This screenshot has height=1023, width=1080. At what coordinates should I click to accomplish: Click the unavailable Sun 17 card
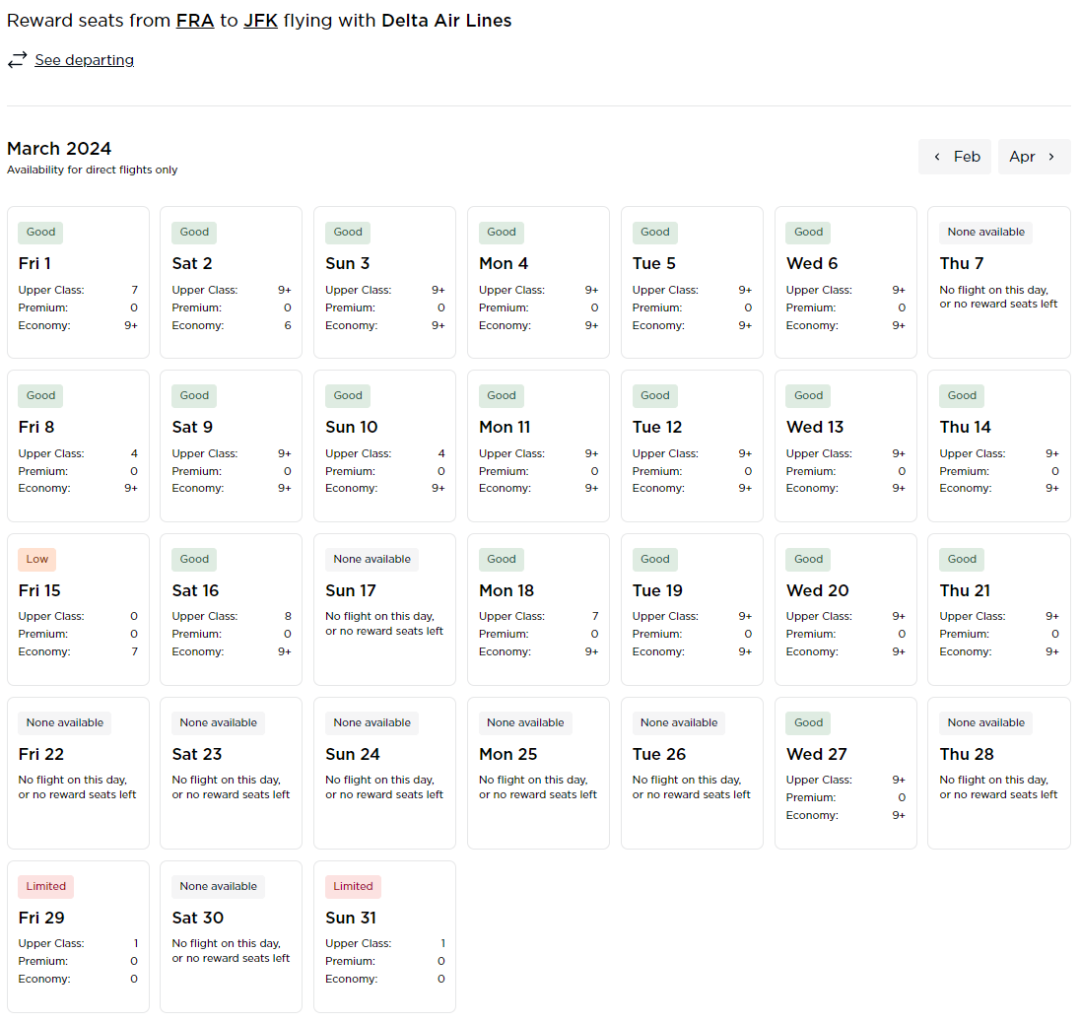pyautogui.click(x=384, y=609)
